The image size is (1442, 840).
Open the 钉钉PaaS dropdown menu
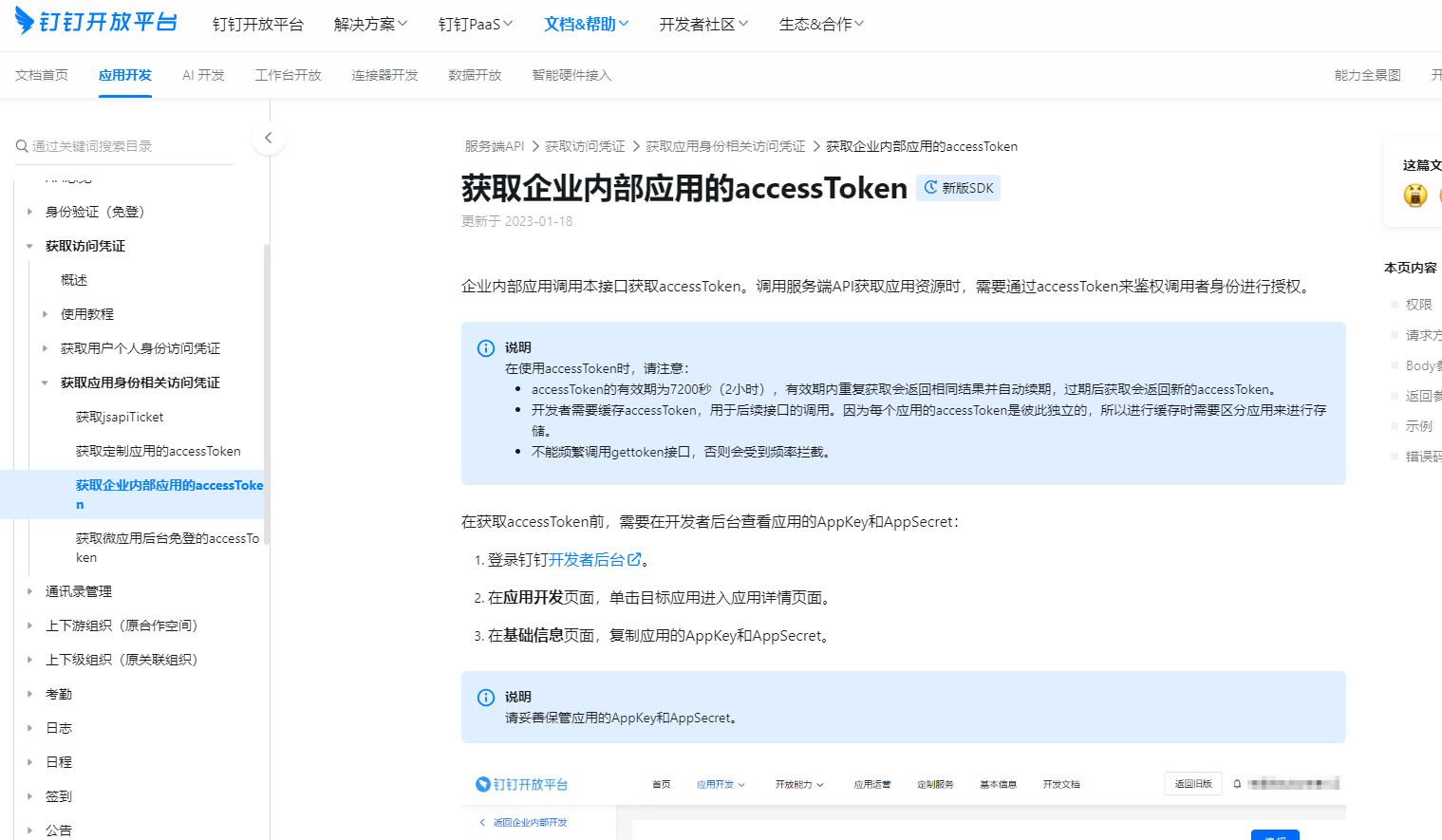476,24
